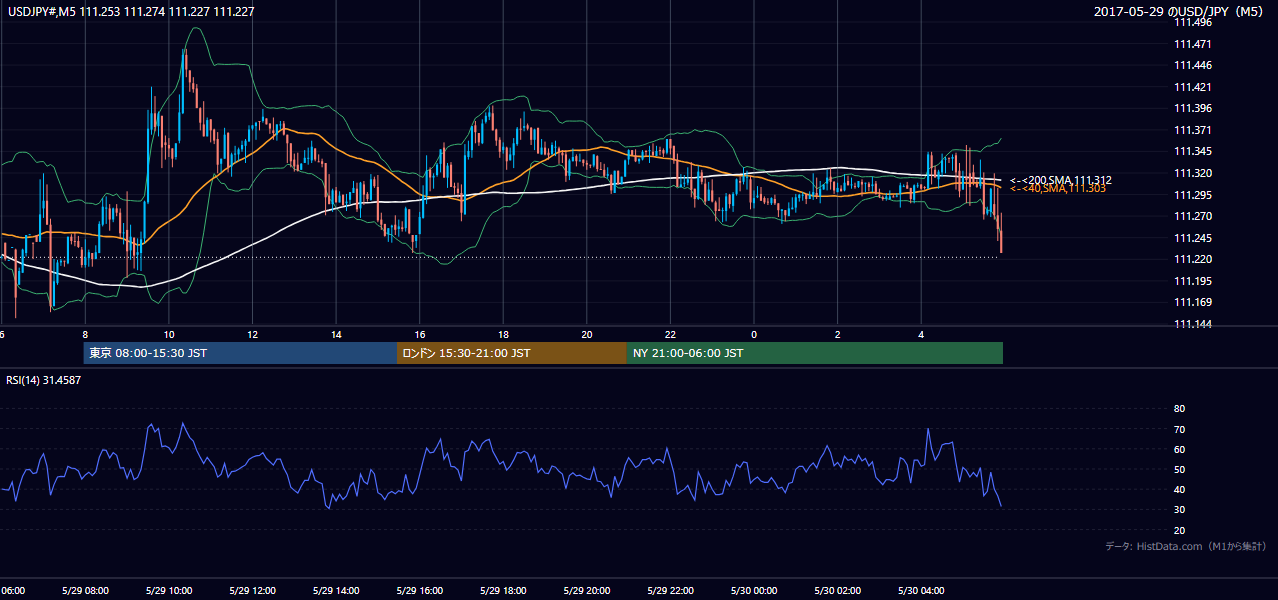Select the NY 21:00-06:00 JST session bar
1278x600 pixels.
815,353
